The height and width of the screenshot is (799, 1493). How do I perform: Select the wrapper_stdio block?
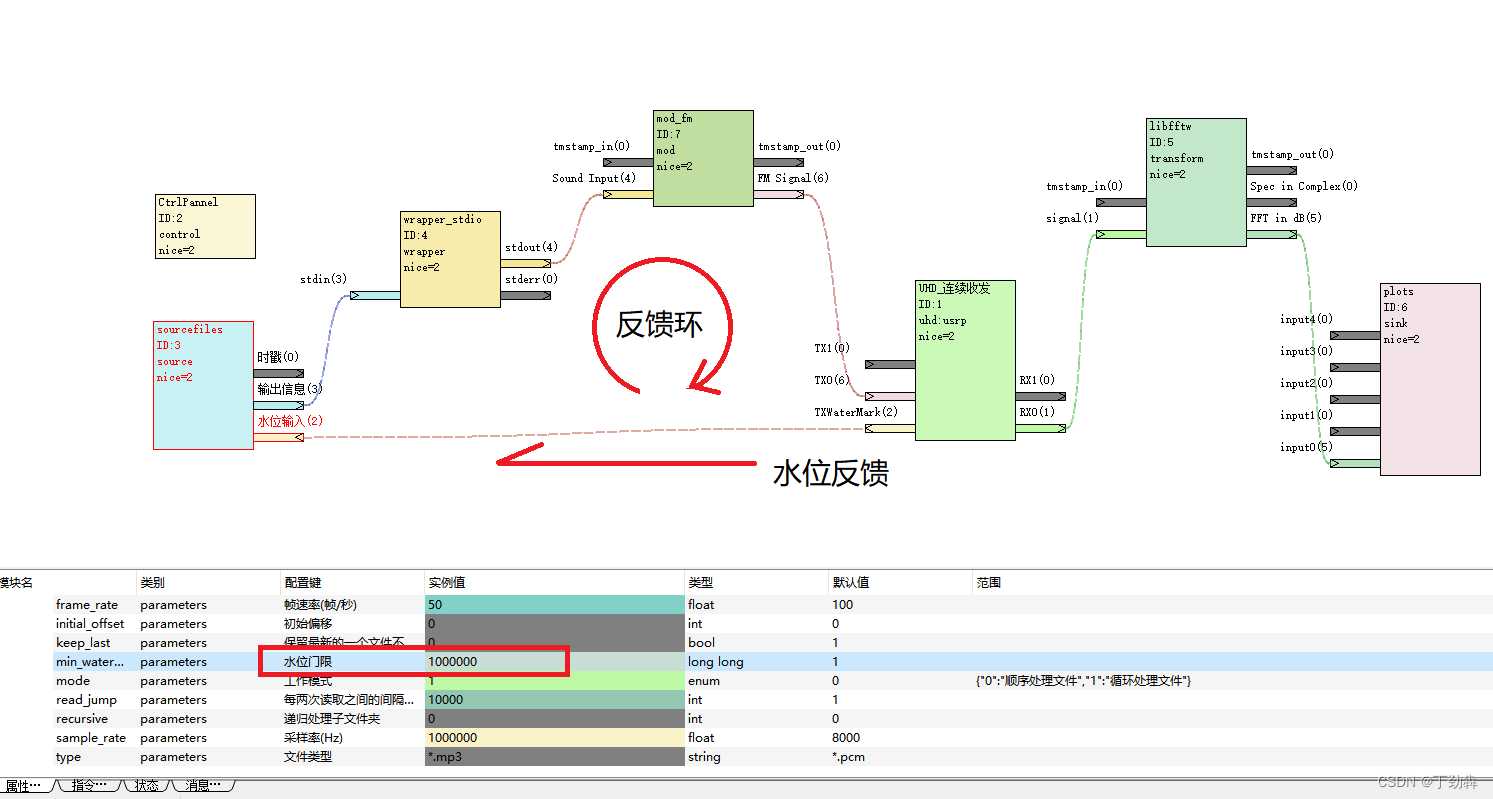450,259
